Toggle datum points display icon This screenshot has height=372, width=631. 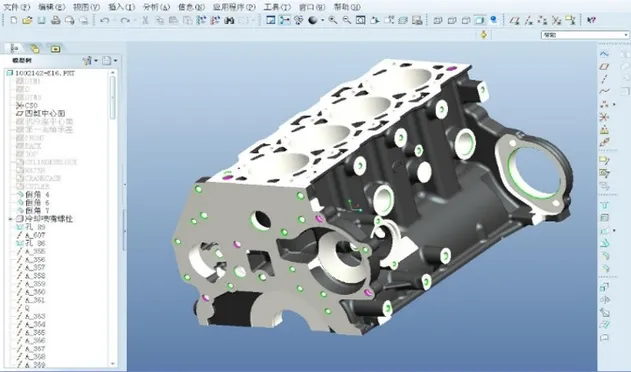(542, 20)
